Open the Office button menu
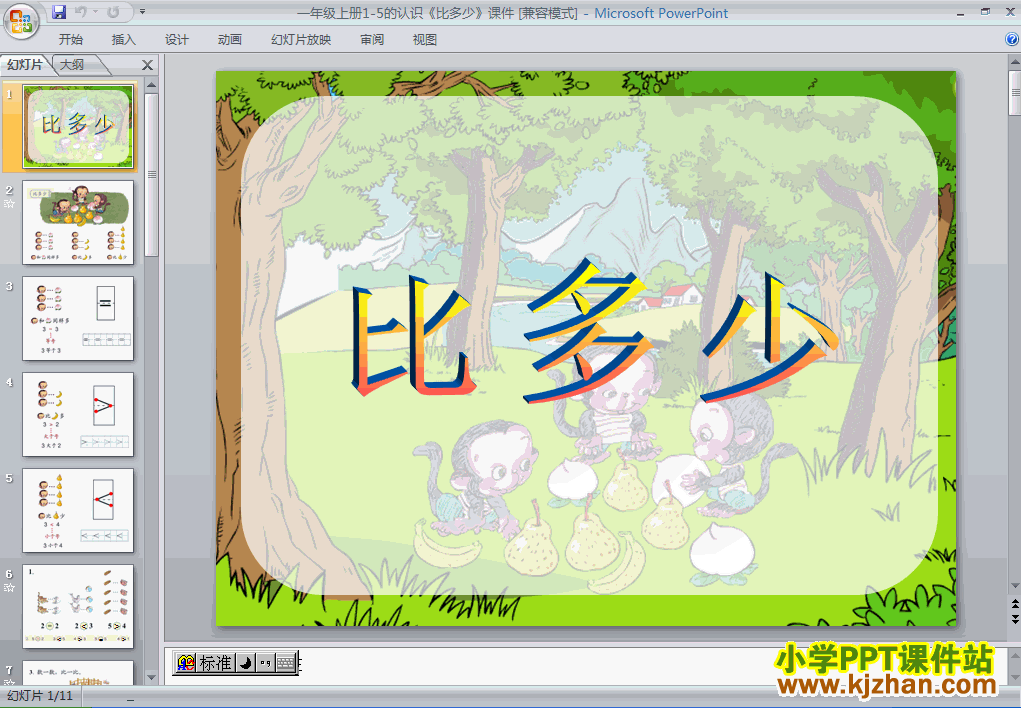The height and width of the screenshot is (708, 1021). (x=21, y=21)
